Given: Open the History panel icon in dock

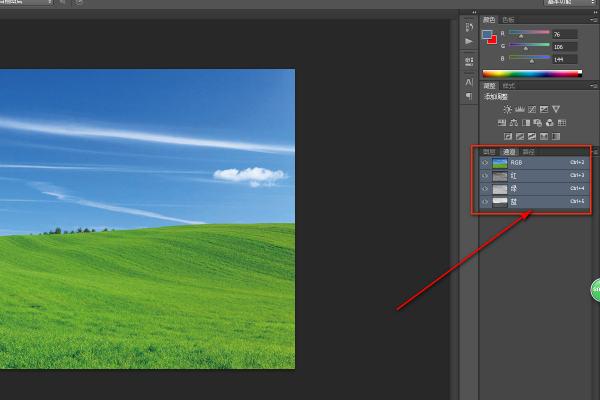Looking at the screenshot, I should point(469,28).
